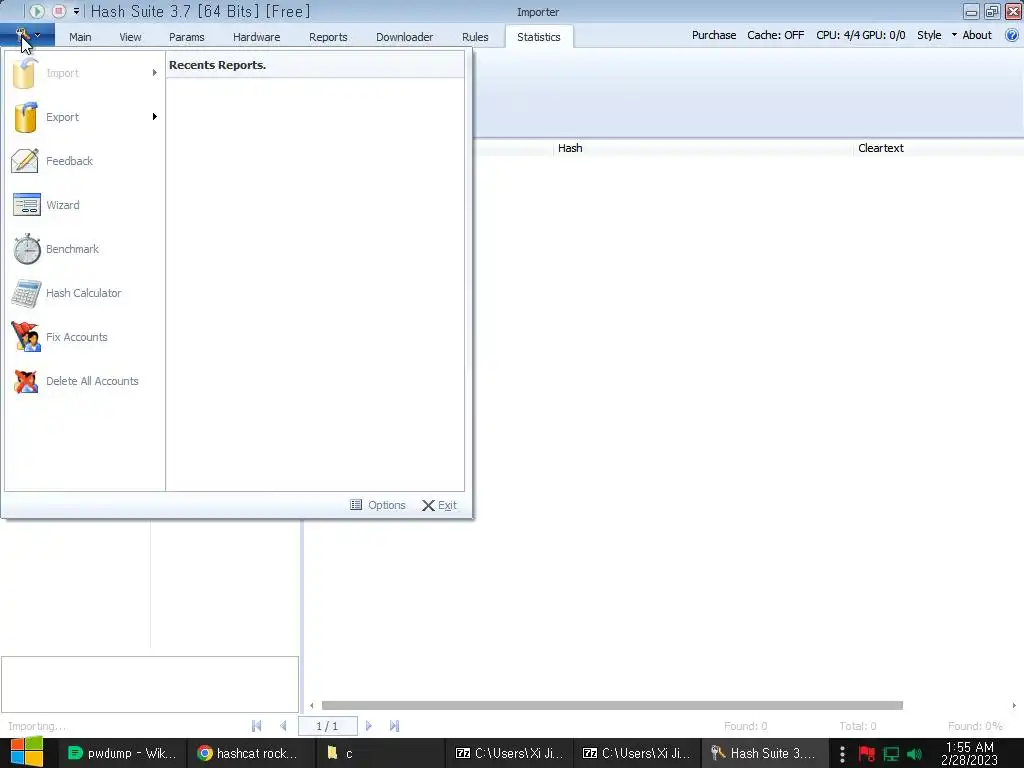1024x768 pixels.
Task: Open the Style dropdown
Action: coord(936,35)
